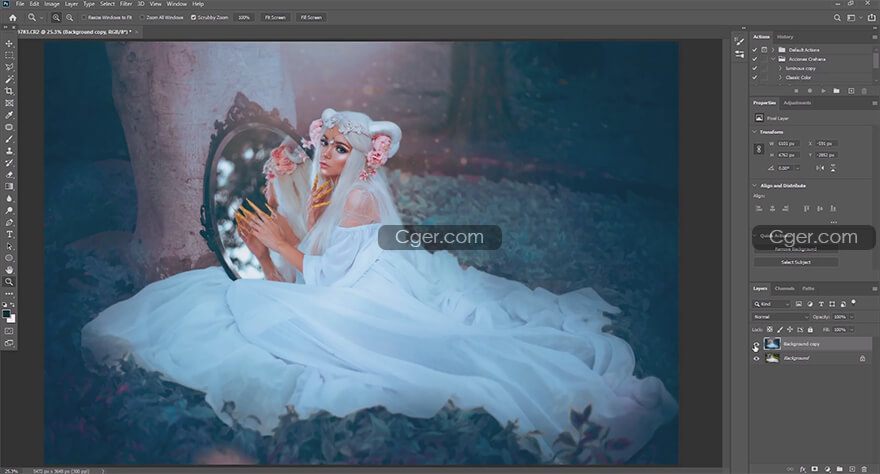Choose the Zoom In magnifier mode
The height and width of the screenshot is (474, 880).
coord(56,17)
